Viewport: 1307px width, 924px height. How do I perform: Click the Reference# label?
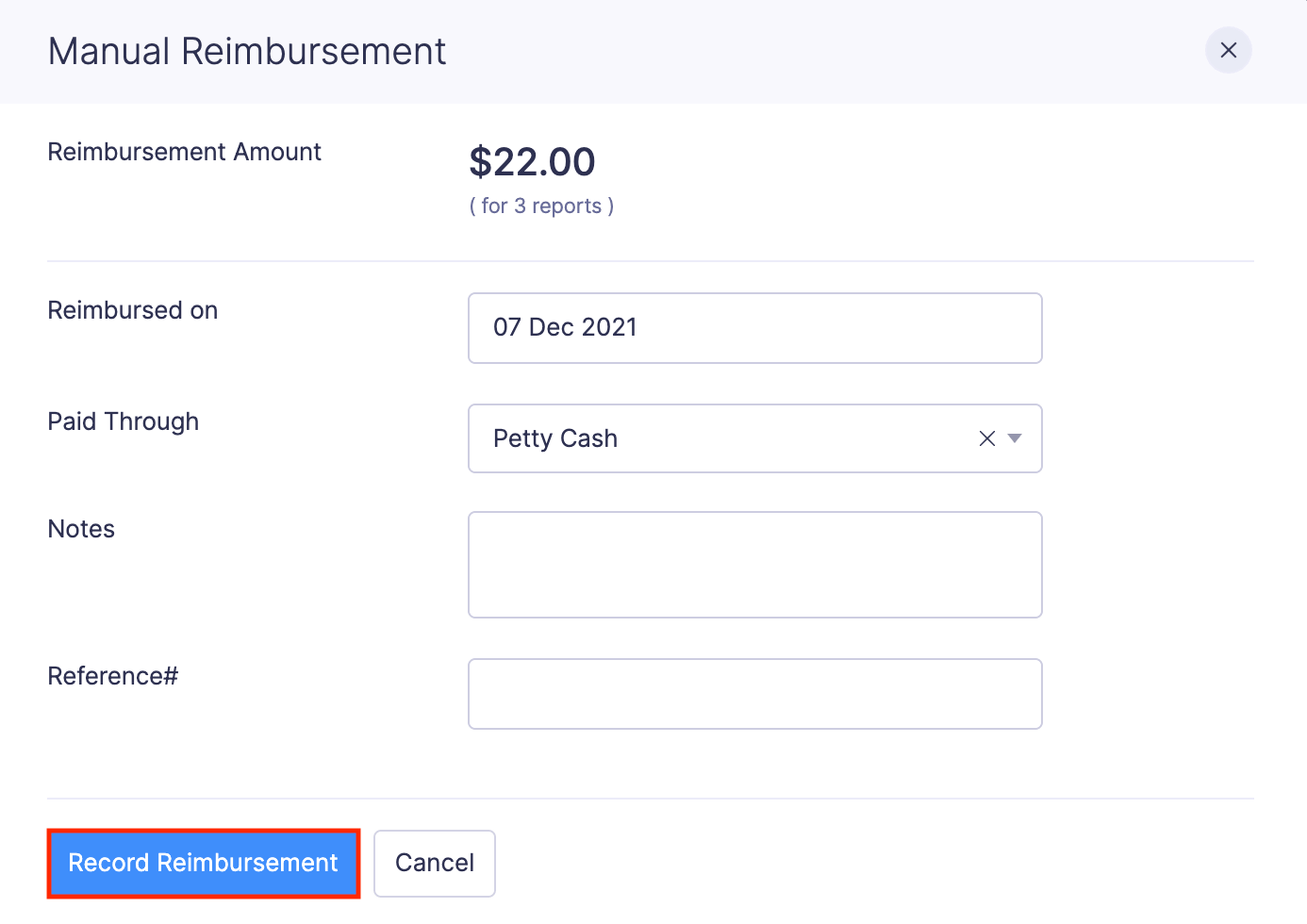click(112, 675)
